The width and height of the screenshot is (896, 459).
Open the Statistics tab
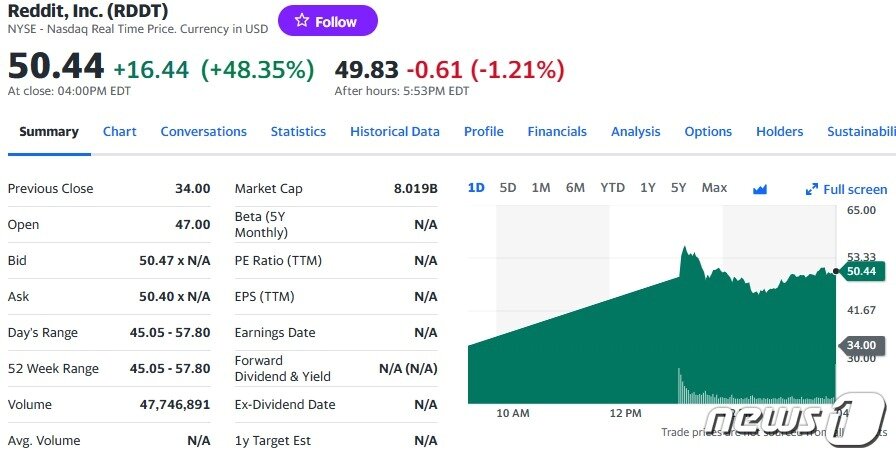[x=298, y=132]
